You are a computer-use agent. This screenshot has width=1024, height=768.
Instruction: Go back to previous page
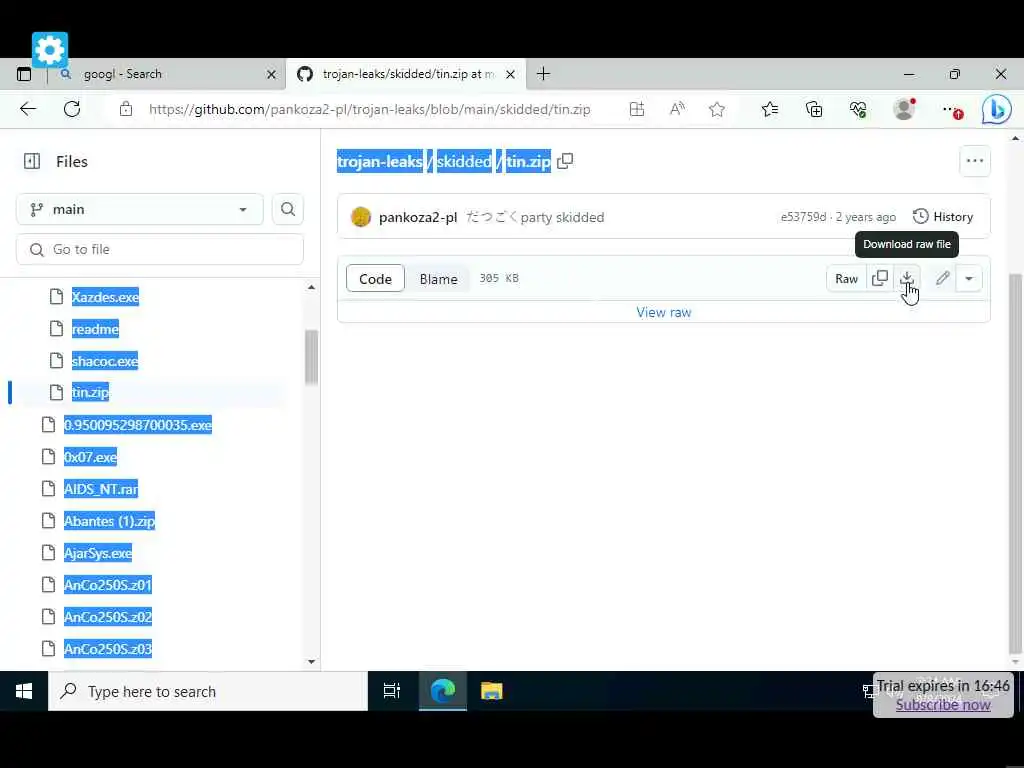pos(28,109)
